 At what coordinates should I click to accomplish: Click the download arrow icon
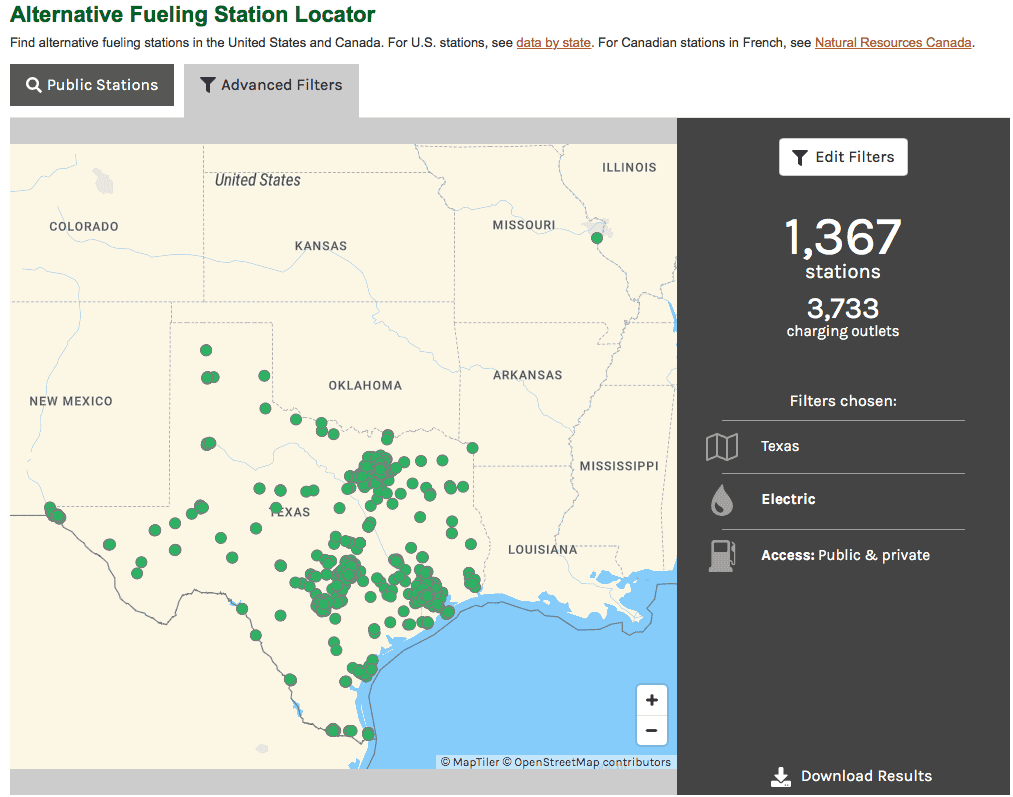[x=780, y=776]
